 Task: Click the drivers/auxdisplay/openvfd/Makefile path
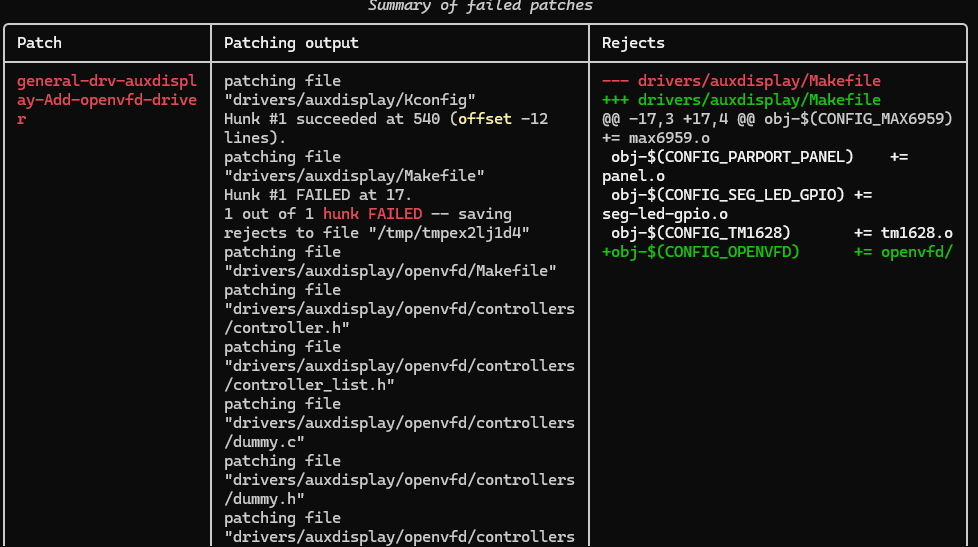pos(390,271)
